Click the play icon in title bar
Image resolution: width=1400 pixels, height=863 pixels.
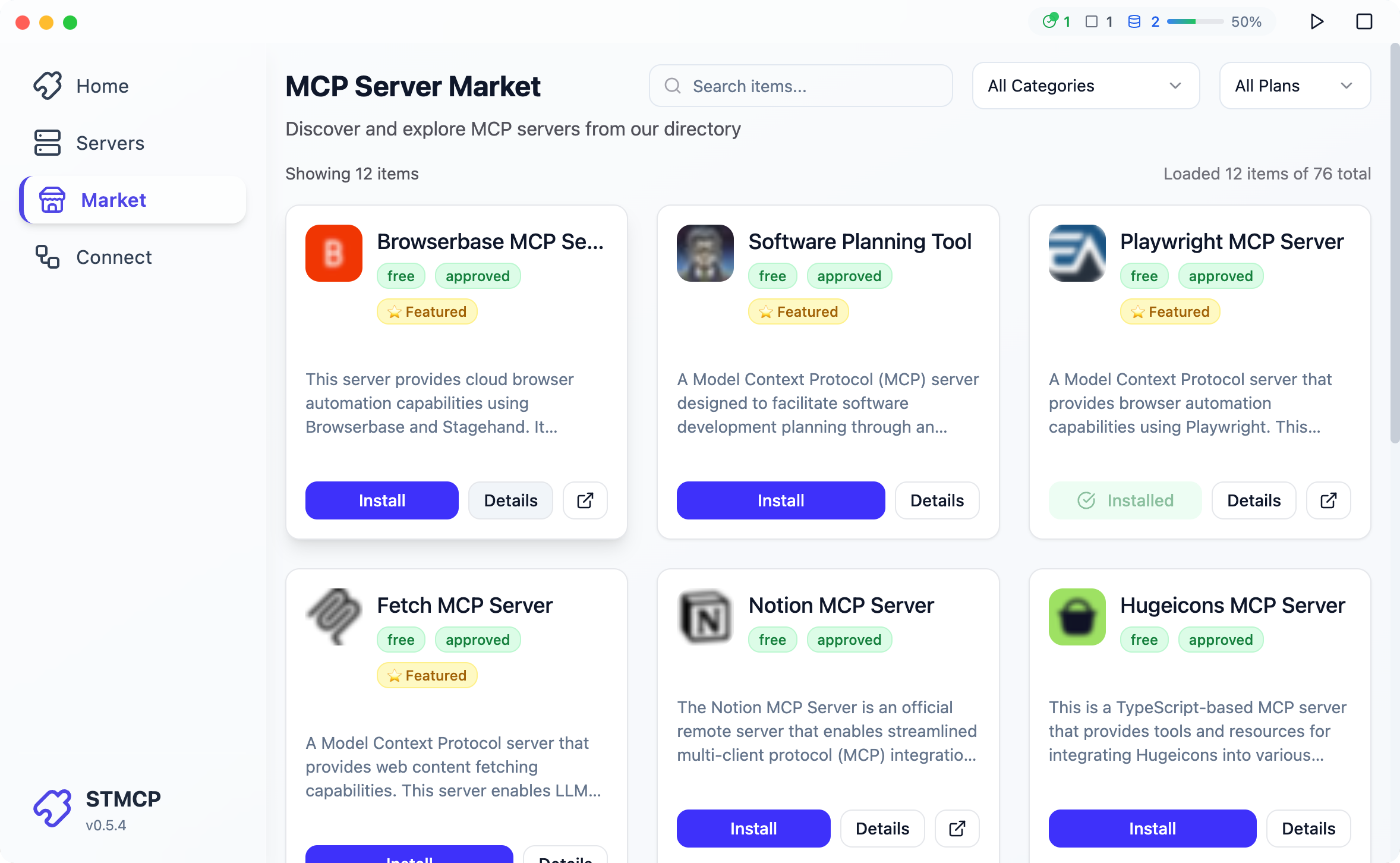tap(1317, 22)
